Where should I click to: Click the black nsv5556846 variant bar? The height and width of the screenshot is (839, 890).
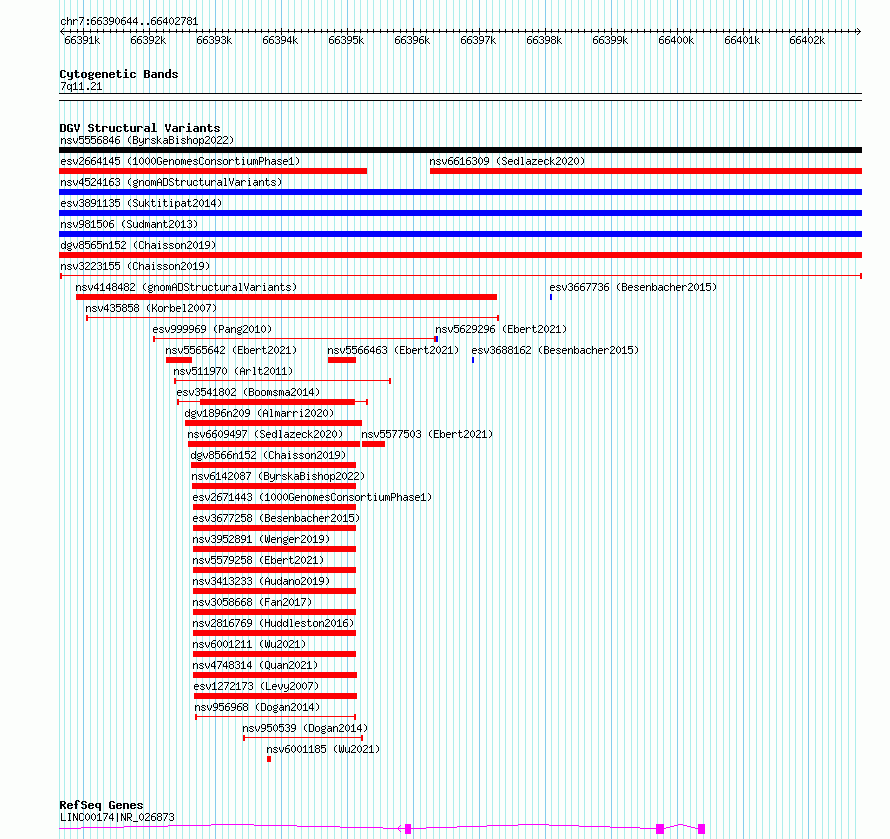pyautogui.click(x=460, y=150)
